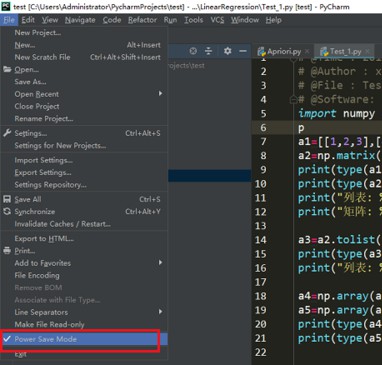Expand Line Separators submenu
382x365 pixels.
tap(83, 312)
